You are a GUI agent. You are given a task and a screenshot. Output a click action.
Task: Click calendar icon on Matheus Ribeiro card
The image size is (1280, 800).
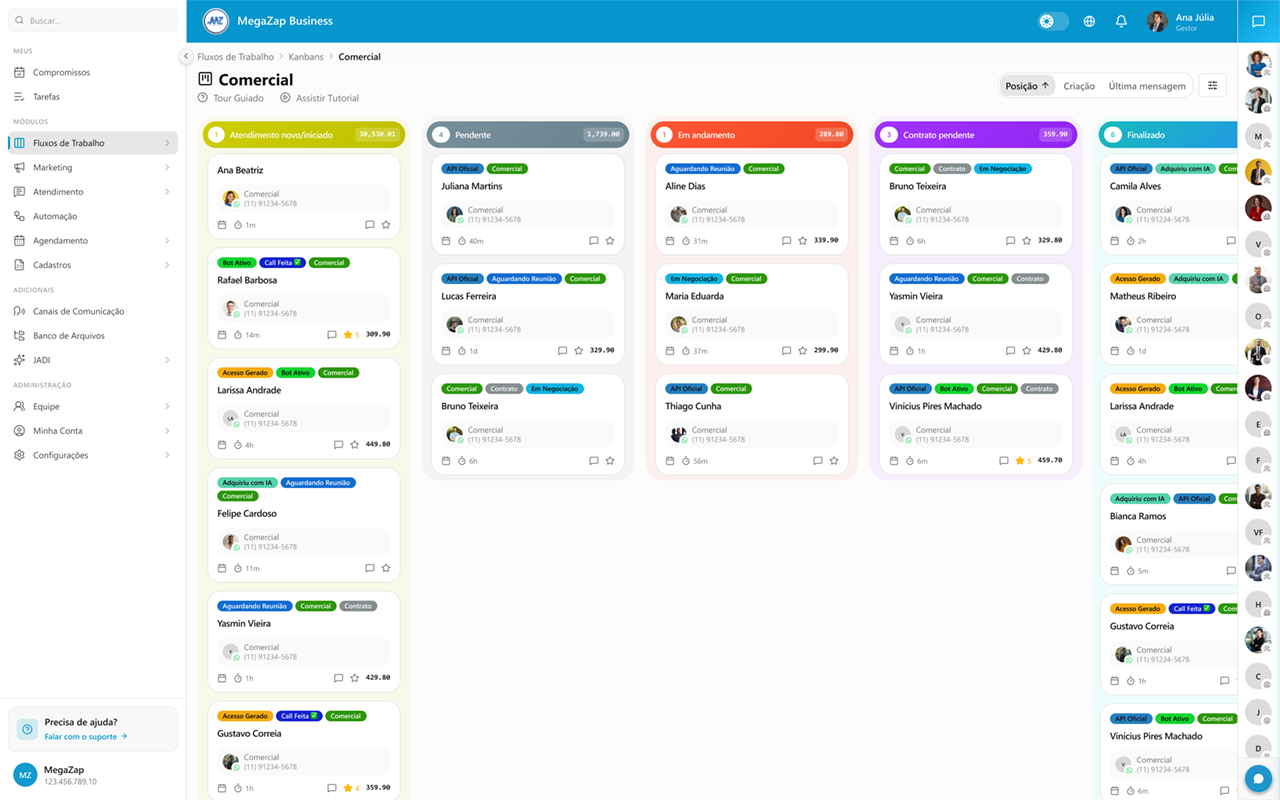pos(1114,351)
